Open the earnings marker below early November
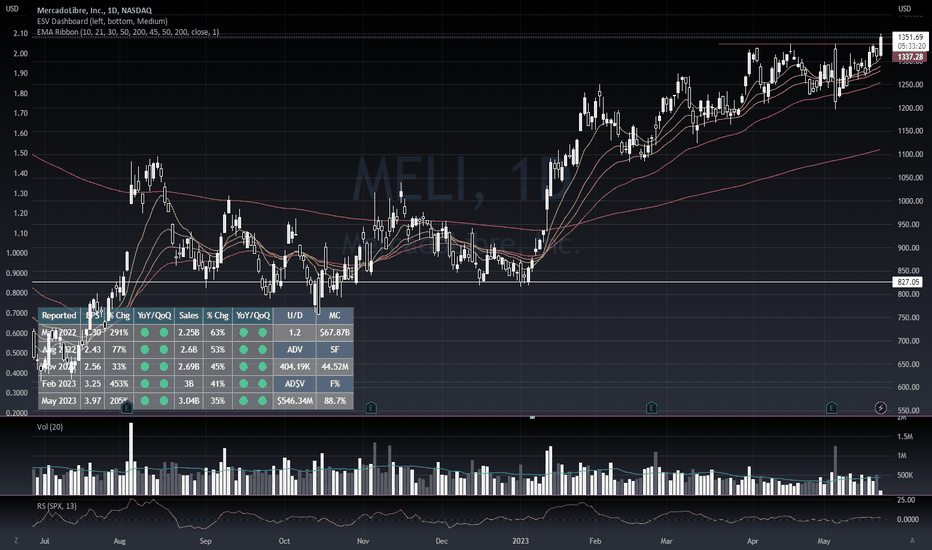The height and width of the screenshot is (550, 932). tap(371, 408)
